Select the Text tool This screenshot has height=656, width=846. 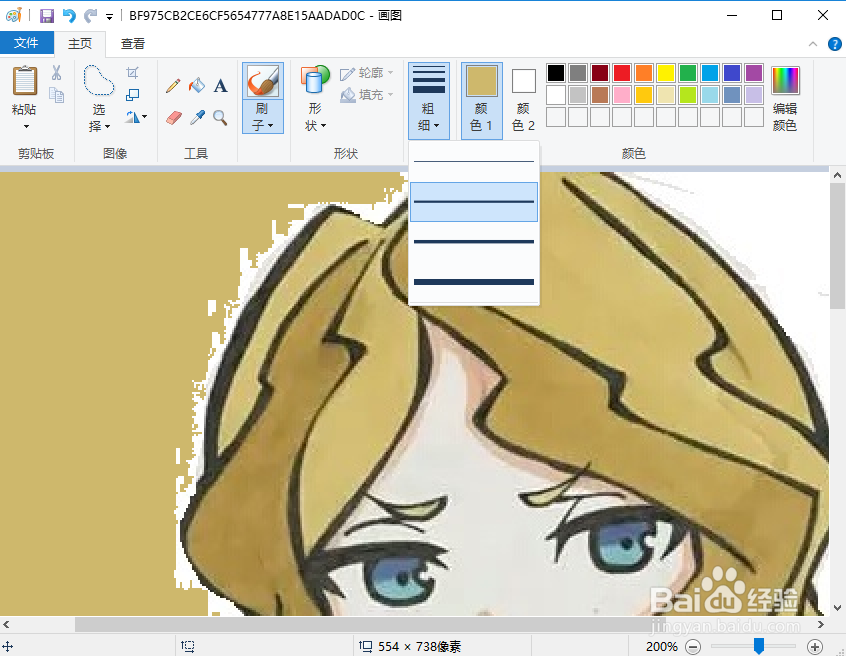pyautogui.click(x=220, y=86)
